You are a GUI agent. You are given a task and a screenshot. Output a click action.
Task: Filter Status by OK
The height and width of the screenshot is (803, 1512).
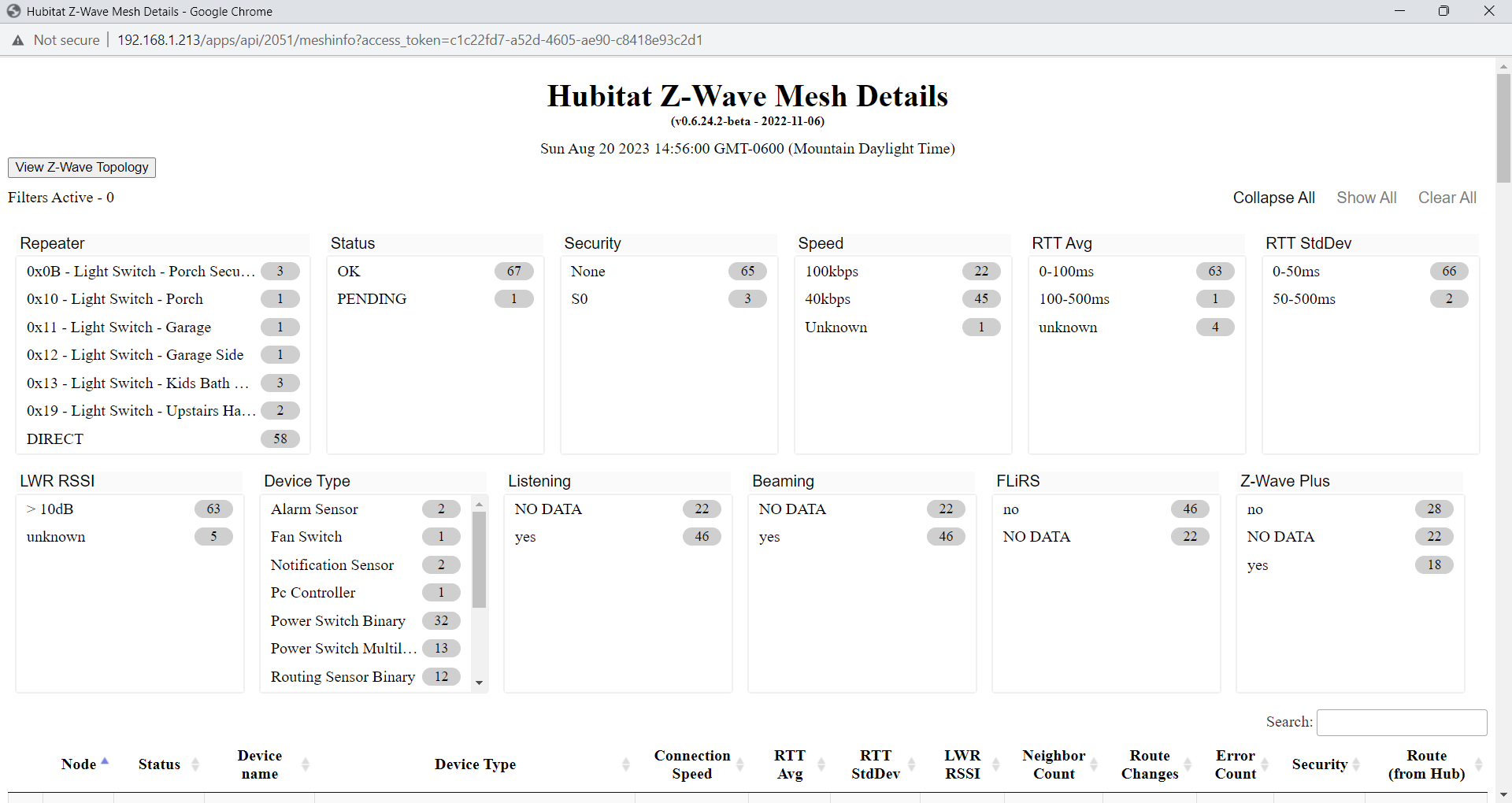point(435,271)
